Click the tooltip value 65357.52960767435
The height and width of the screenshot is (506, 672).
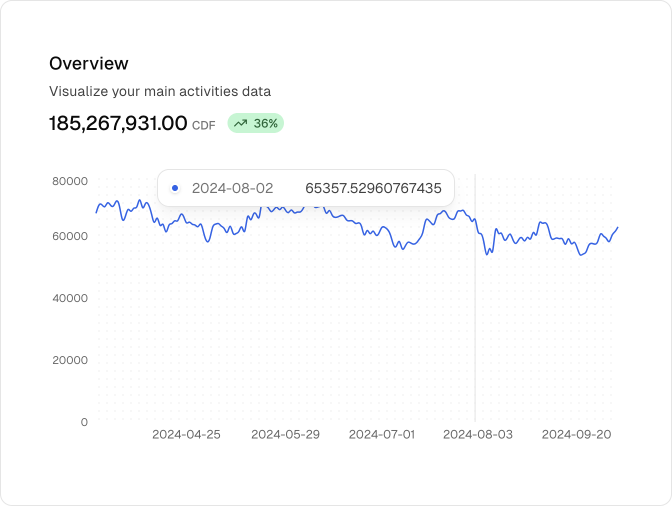(373, 188)
